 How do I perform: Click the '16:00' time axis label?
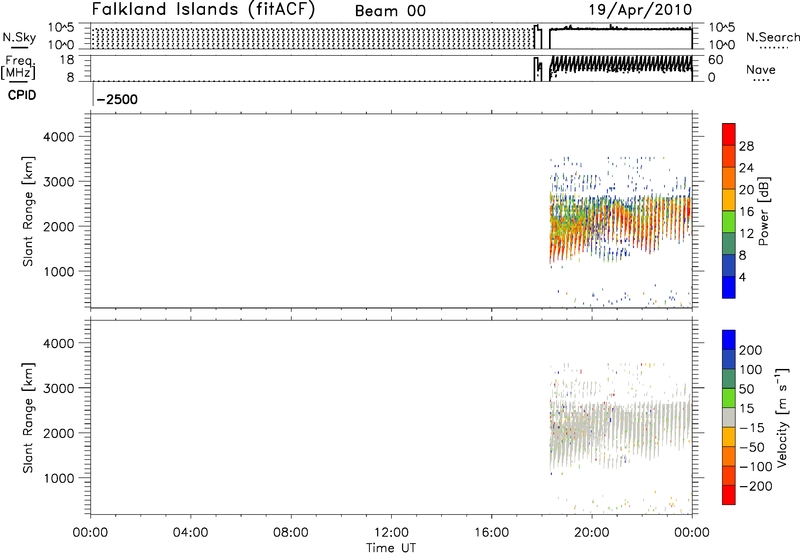click(491, 533)
